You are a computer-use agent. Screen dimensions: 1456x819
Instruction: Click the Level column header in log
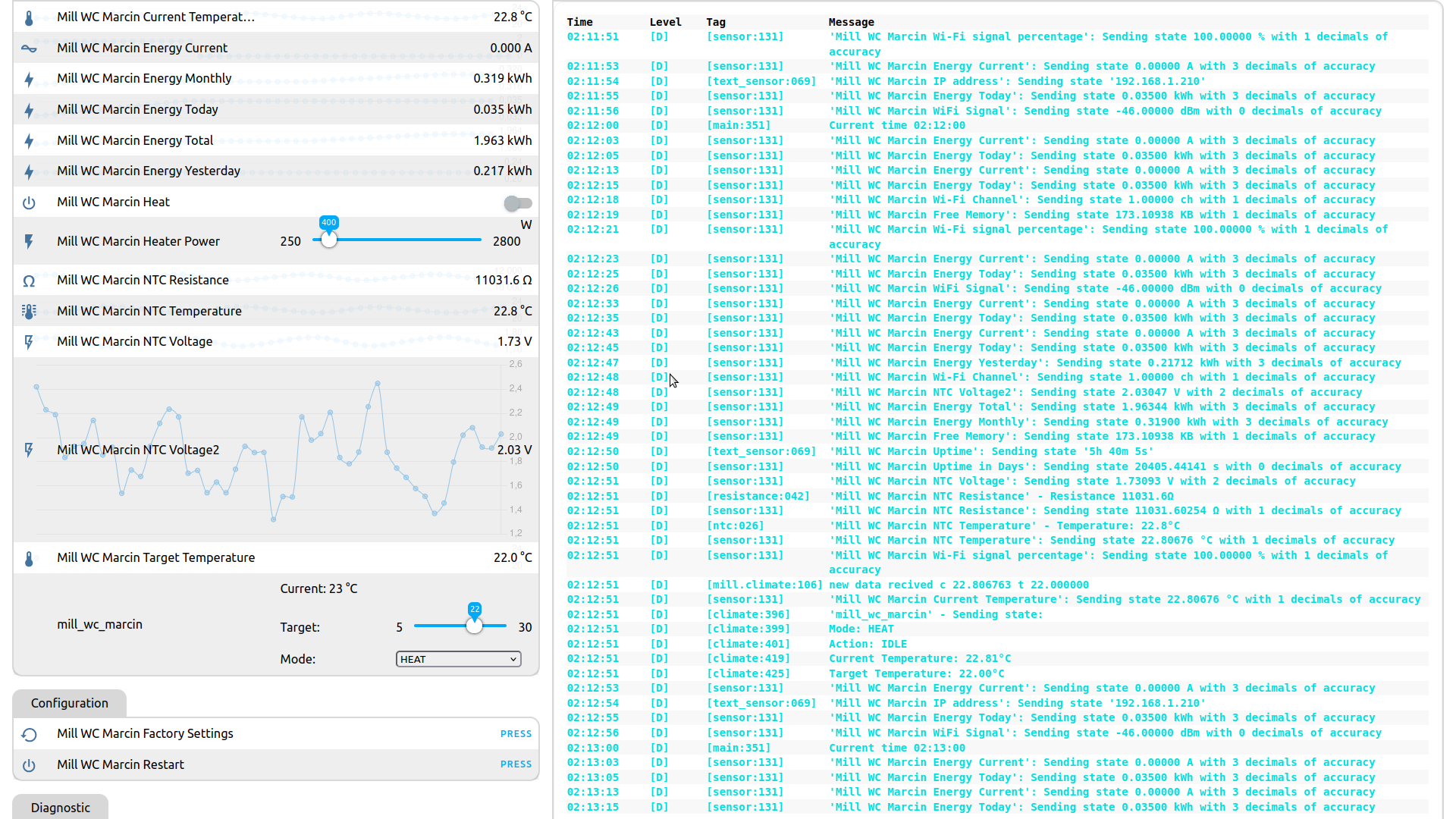click(665, 22)
